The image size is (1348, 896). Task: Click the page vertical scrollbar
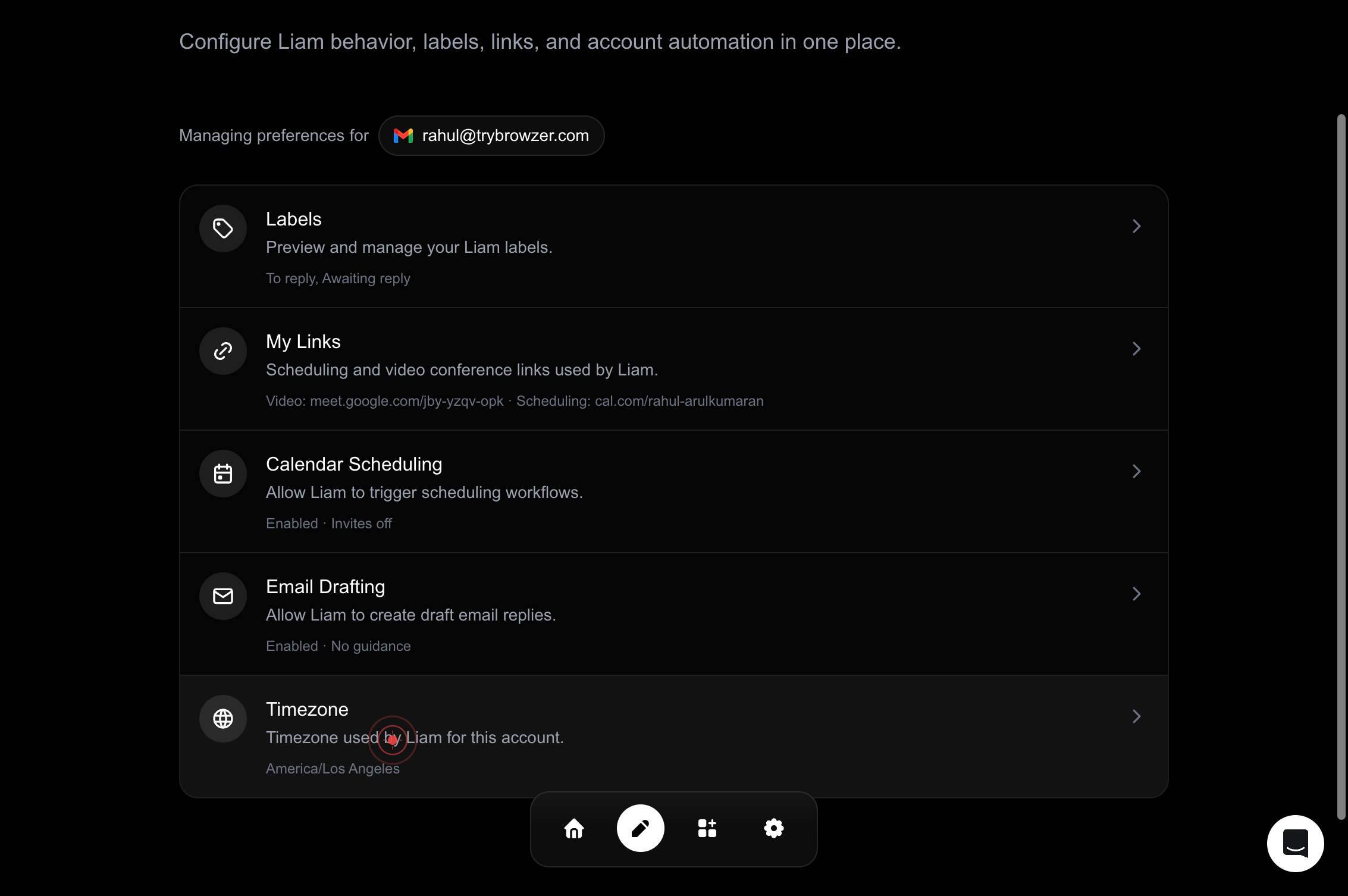pyautogui.click(x=1341, y=467)
